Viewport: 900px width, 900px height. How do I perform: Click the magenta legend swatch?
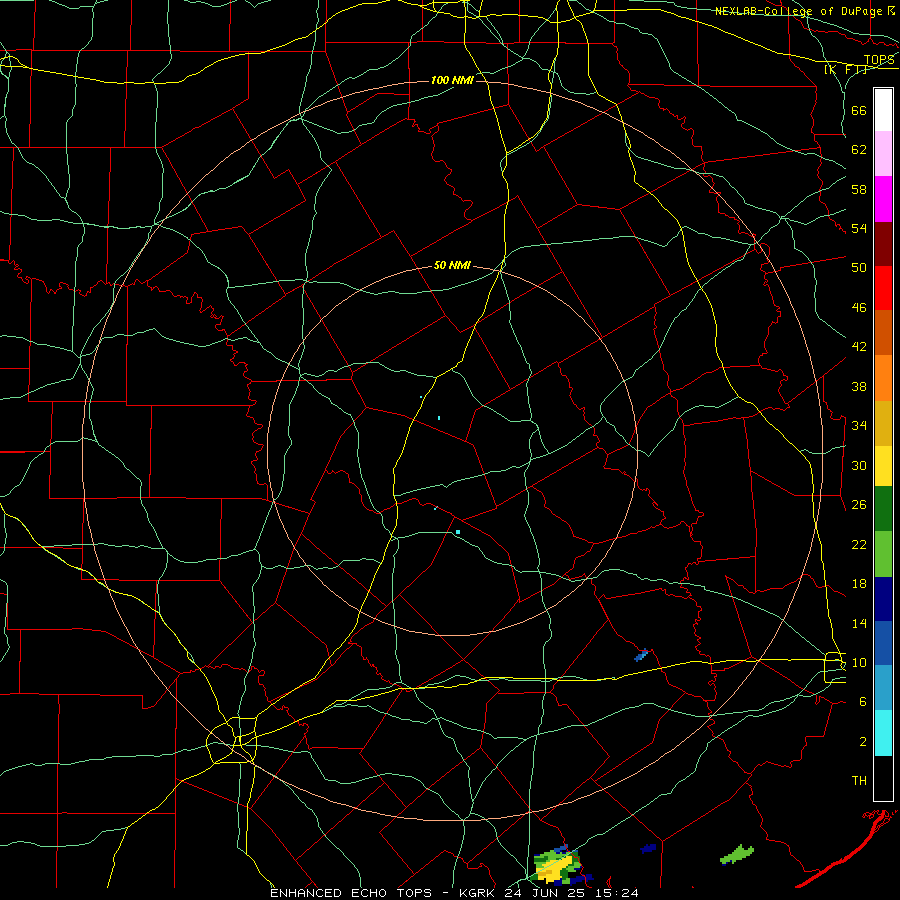click(x=883, y=199)
